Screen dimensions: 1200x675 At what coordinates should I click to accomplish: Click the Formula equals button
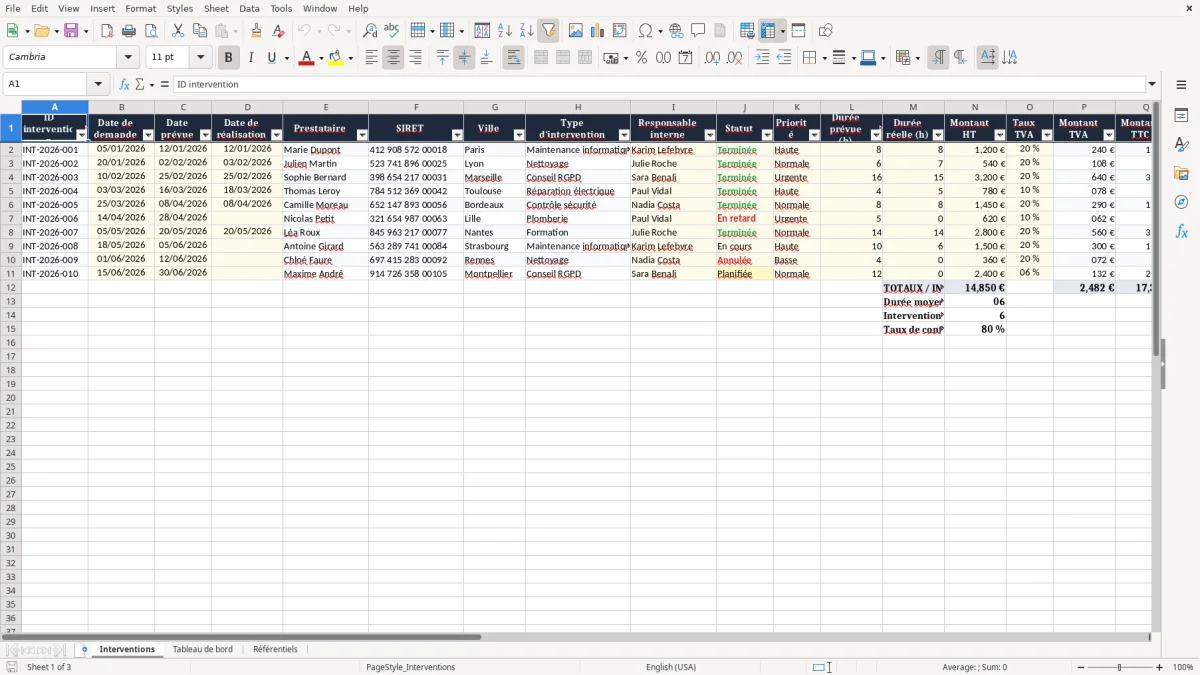pyautogui.click(x=165, y=85)
